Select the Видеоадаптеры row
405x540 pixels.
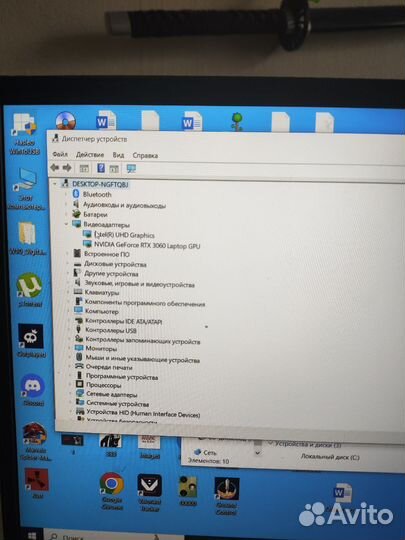click(106, 225)
